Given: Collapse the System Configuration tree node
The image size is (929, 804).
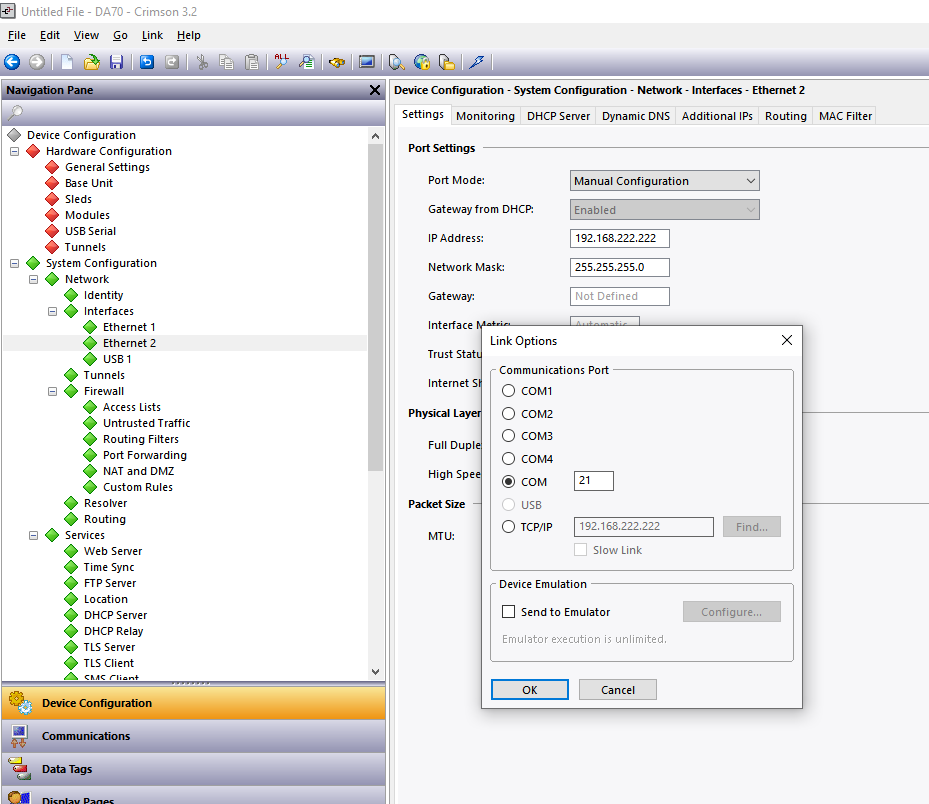Looking at the screenshot, I should click(x=14, y=263).
